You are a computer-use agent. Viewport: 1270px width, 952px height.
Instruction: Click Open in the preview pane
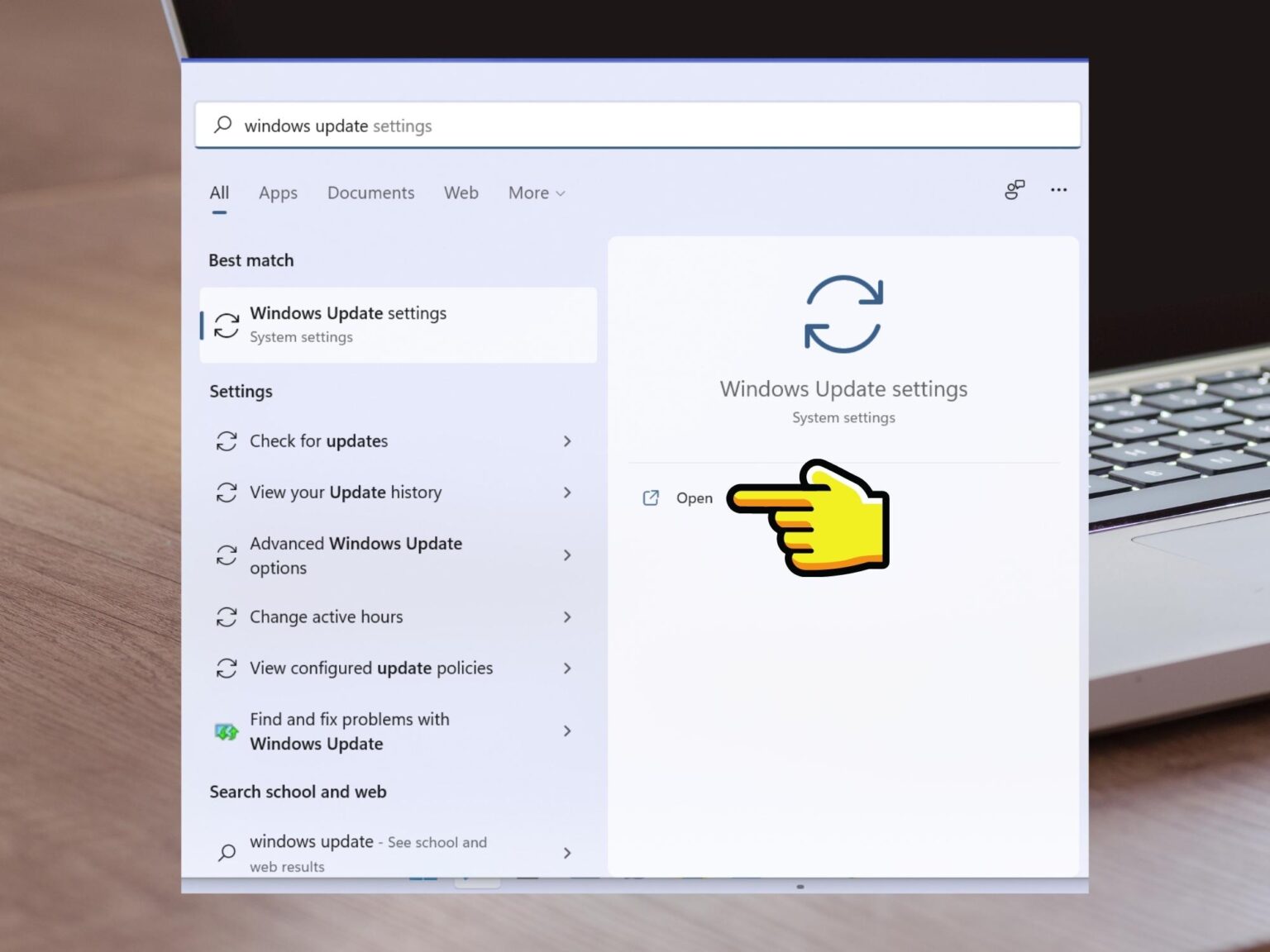point(695,498)
